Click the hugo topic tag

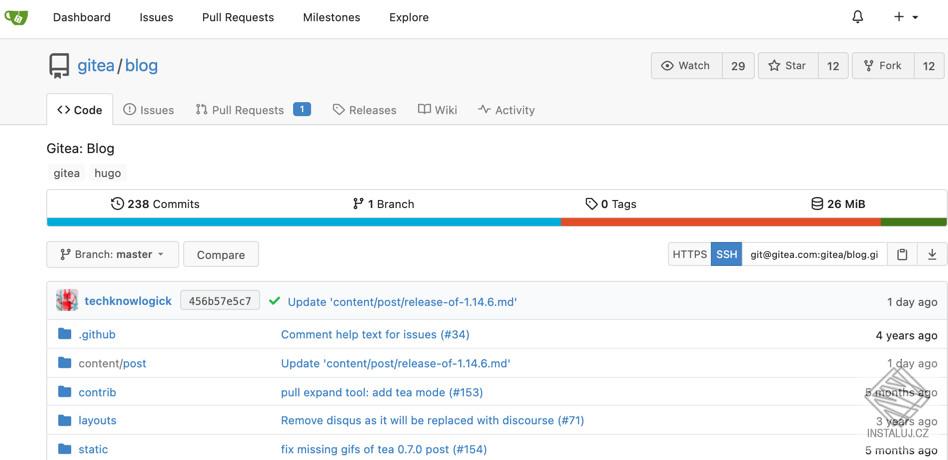108,173
